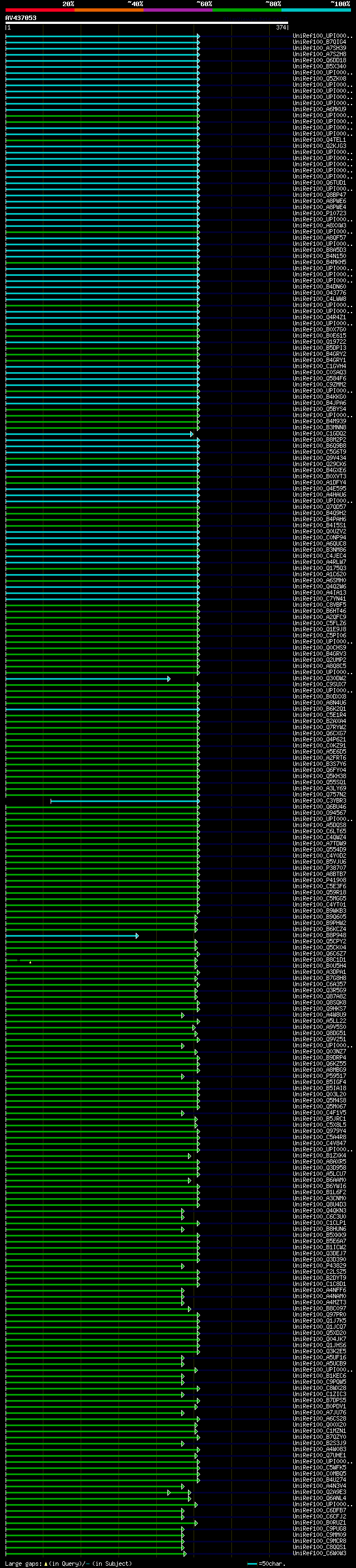Select label UniRef100_A5DQS8
The image size is (356, 1568).
tap(319, 825)
